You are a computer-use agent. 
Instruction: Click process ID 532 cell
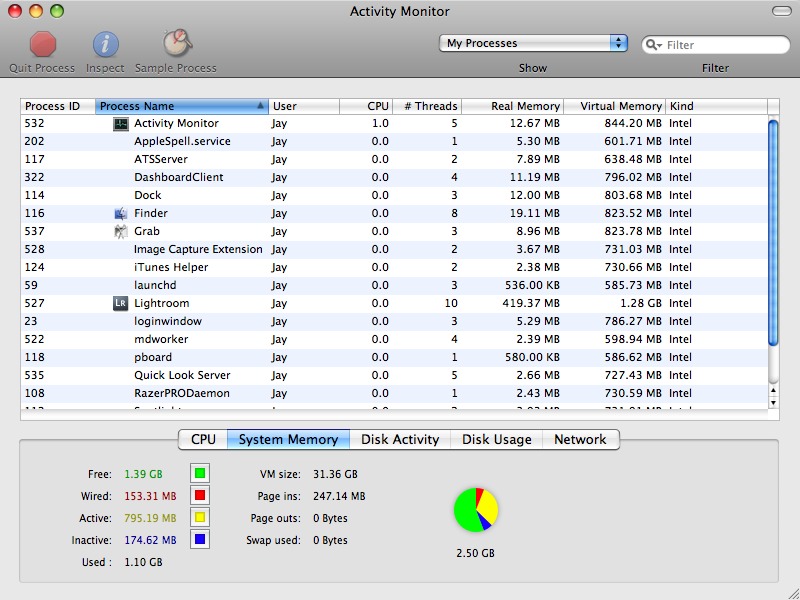(x=34, y=123)
